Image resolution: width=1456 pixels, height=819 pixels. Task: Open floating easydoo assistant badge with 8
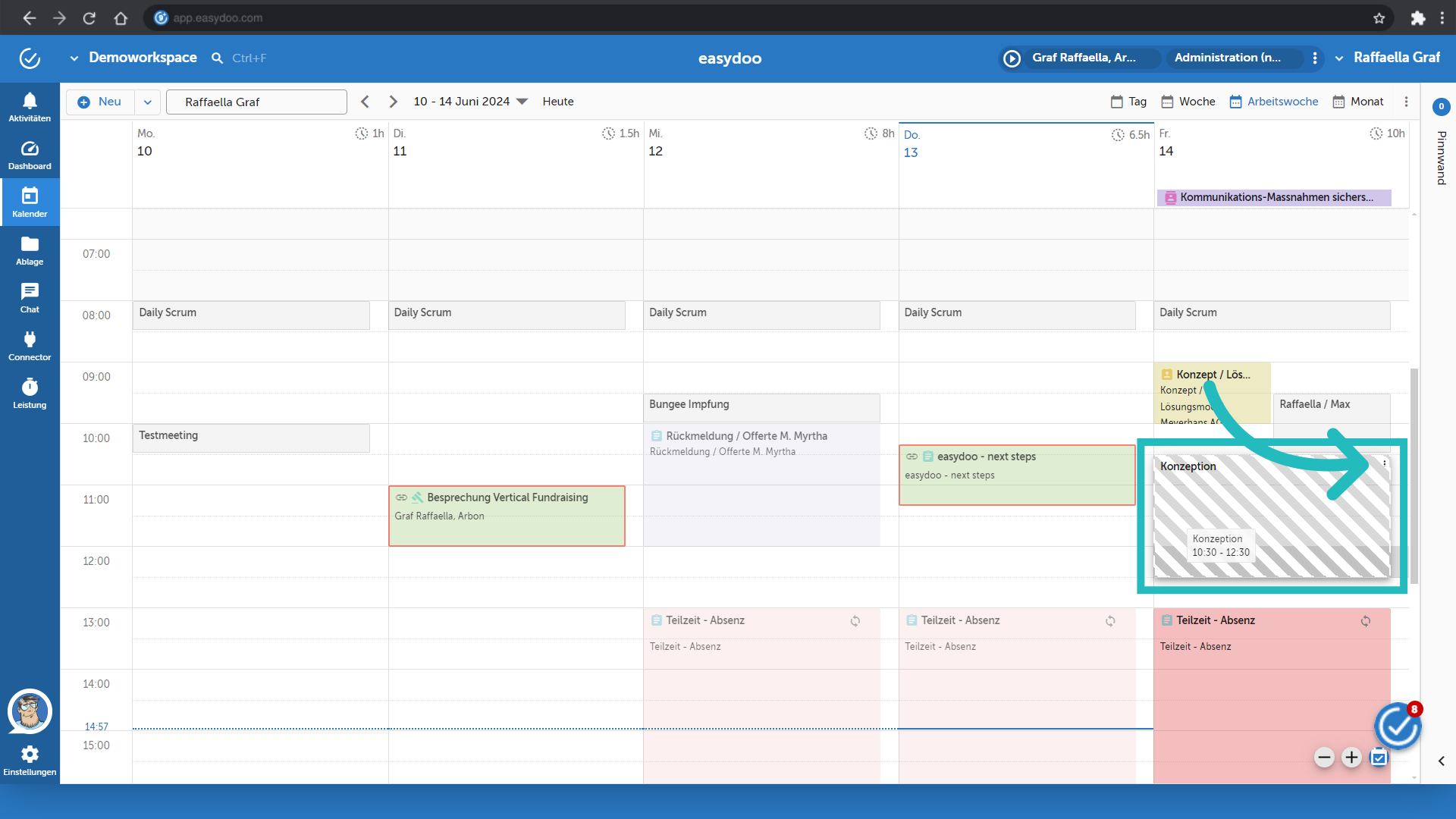tap(1398, 726)
